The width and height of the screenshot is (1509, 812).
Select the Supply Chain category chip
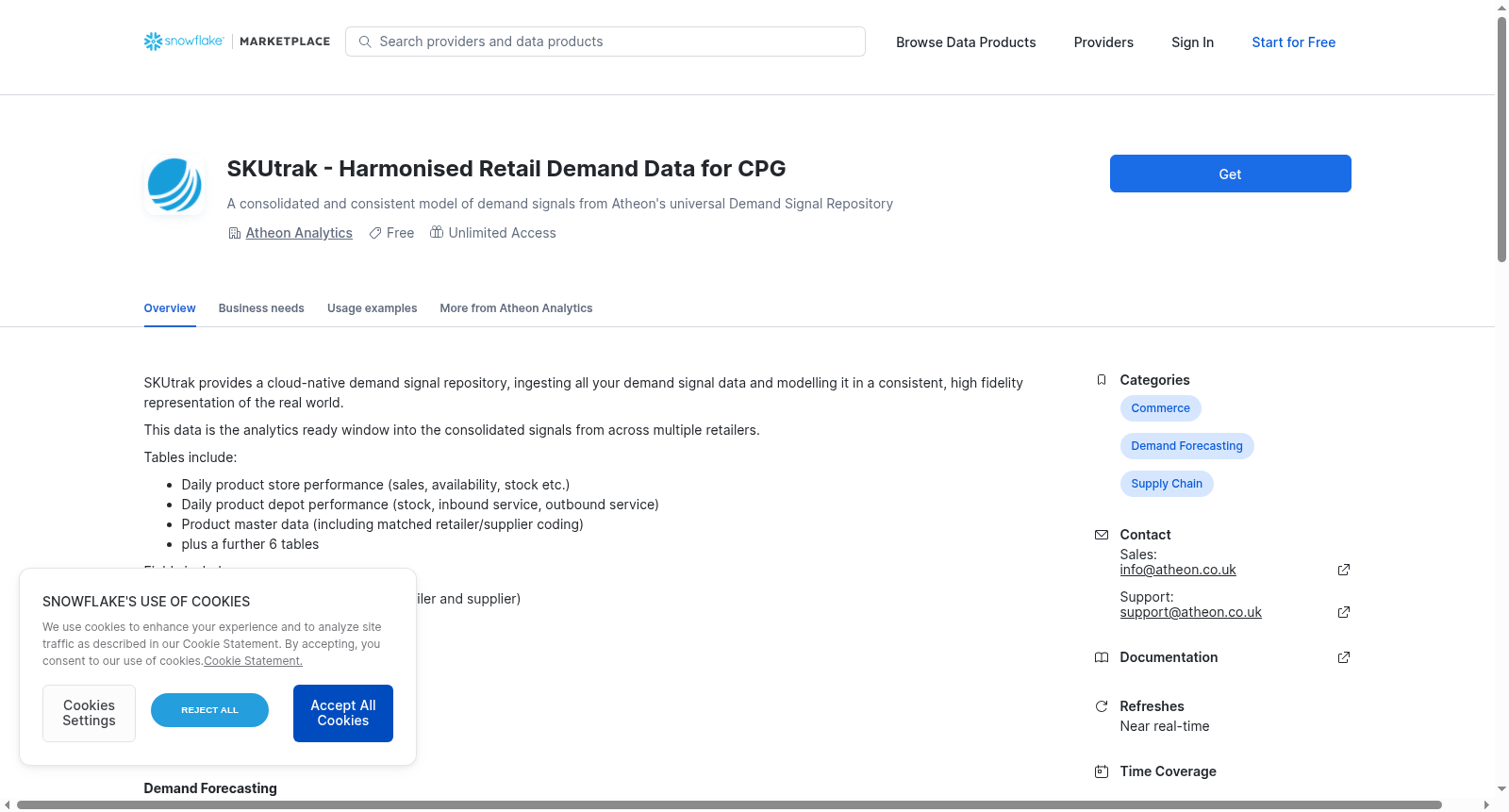(x=1167, y=484)
